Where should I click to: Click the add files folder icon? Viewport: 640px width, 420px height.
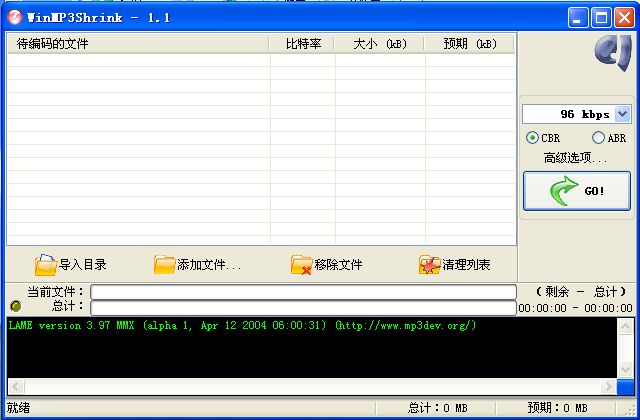point(164,264)
